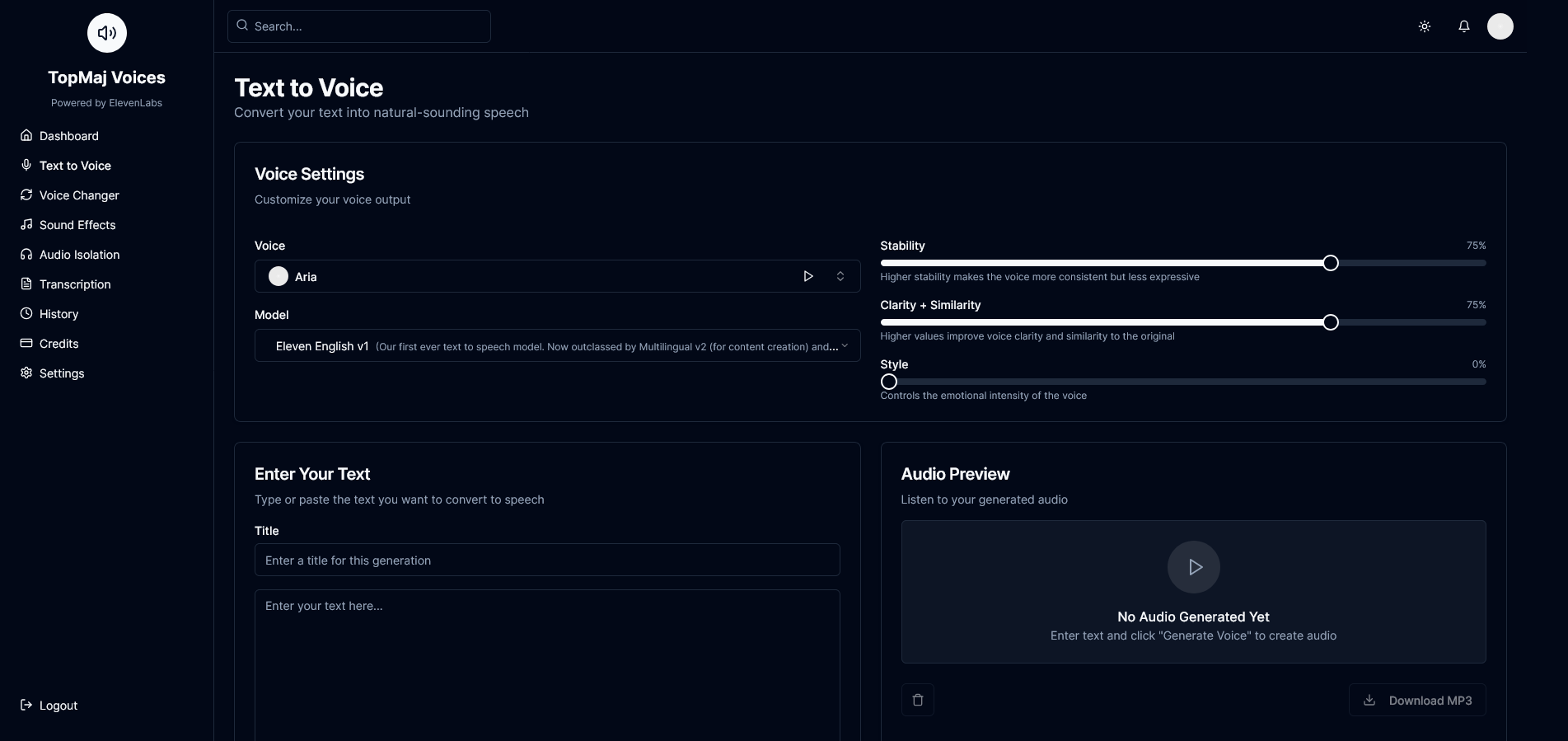The height and width of the screenshot is (741, 1568).
Task: Go to Dashboard in the sidebar
Action: 69,136
